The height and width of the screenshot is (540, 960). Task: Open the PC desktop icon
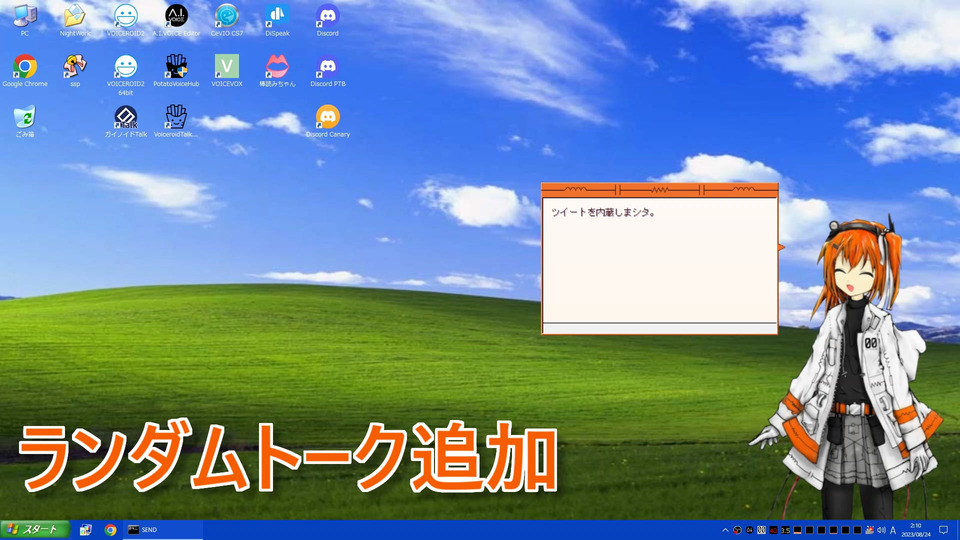click(x=24, y=19)
